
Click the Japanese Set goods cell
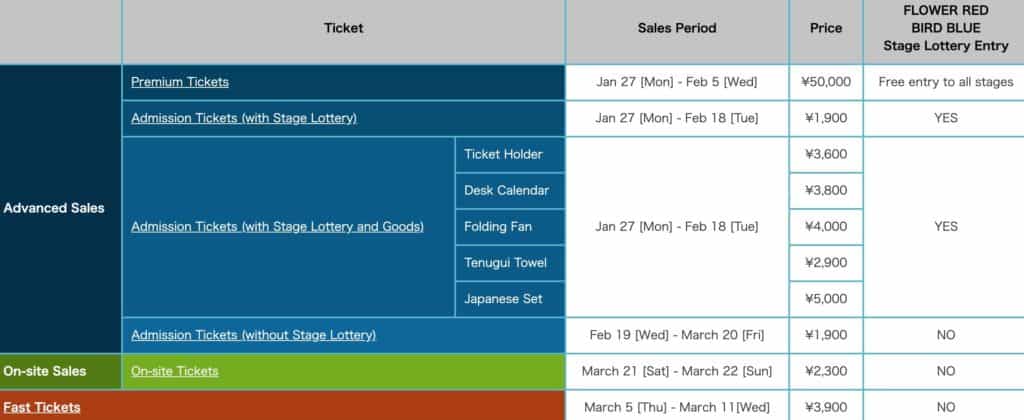509,299
